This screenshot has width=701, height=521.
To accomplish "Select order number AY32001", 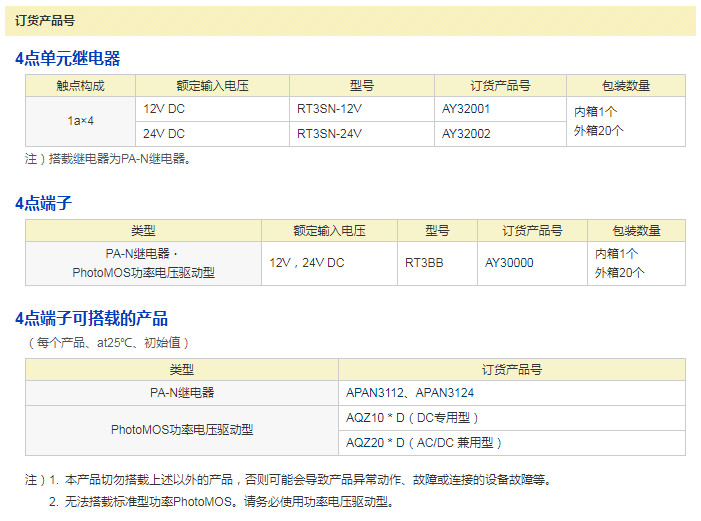I will 466,109.
